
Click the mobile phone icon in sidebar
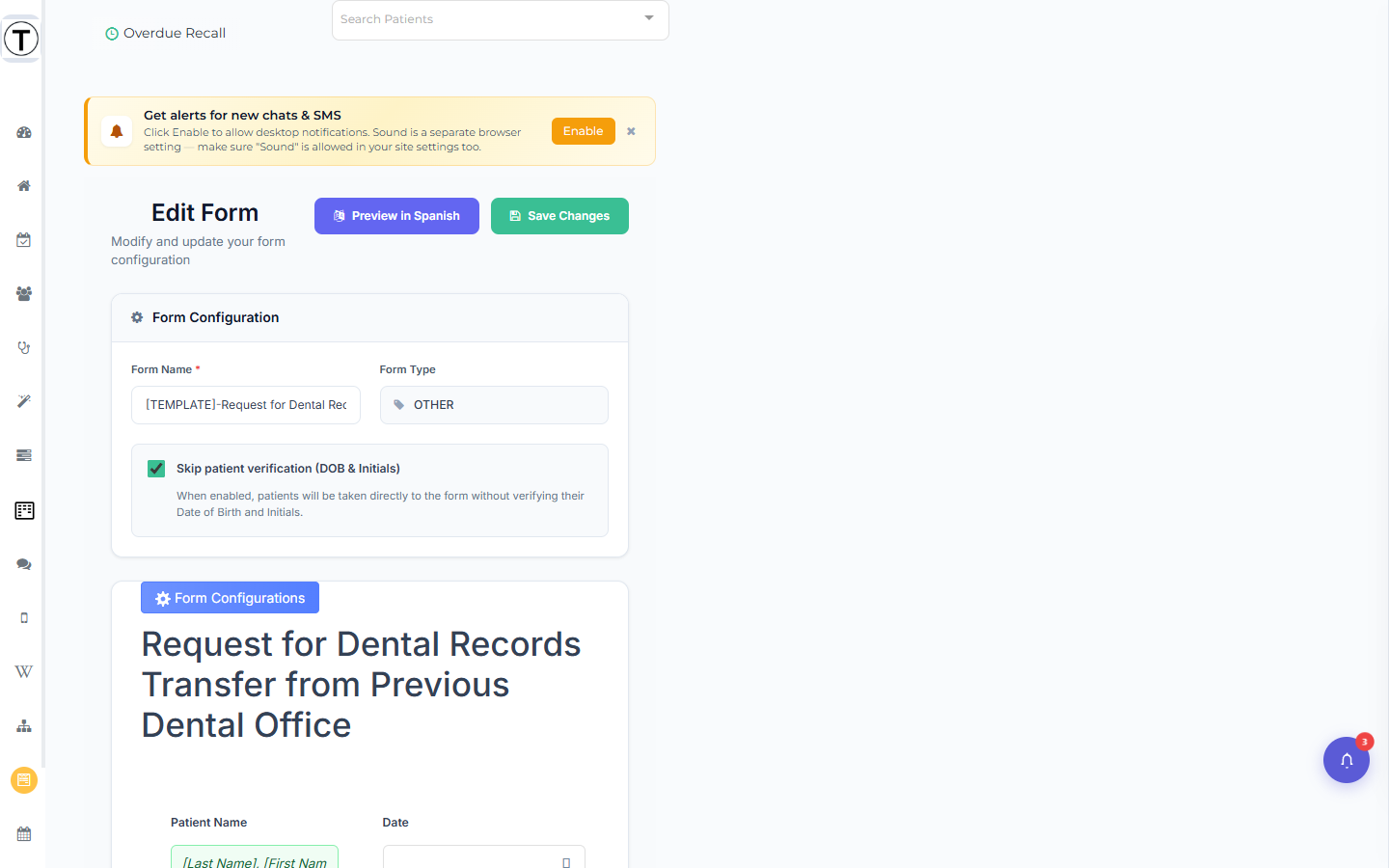(x=24, y=618)
